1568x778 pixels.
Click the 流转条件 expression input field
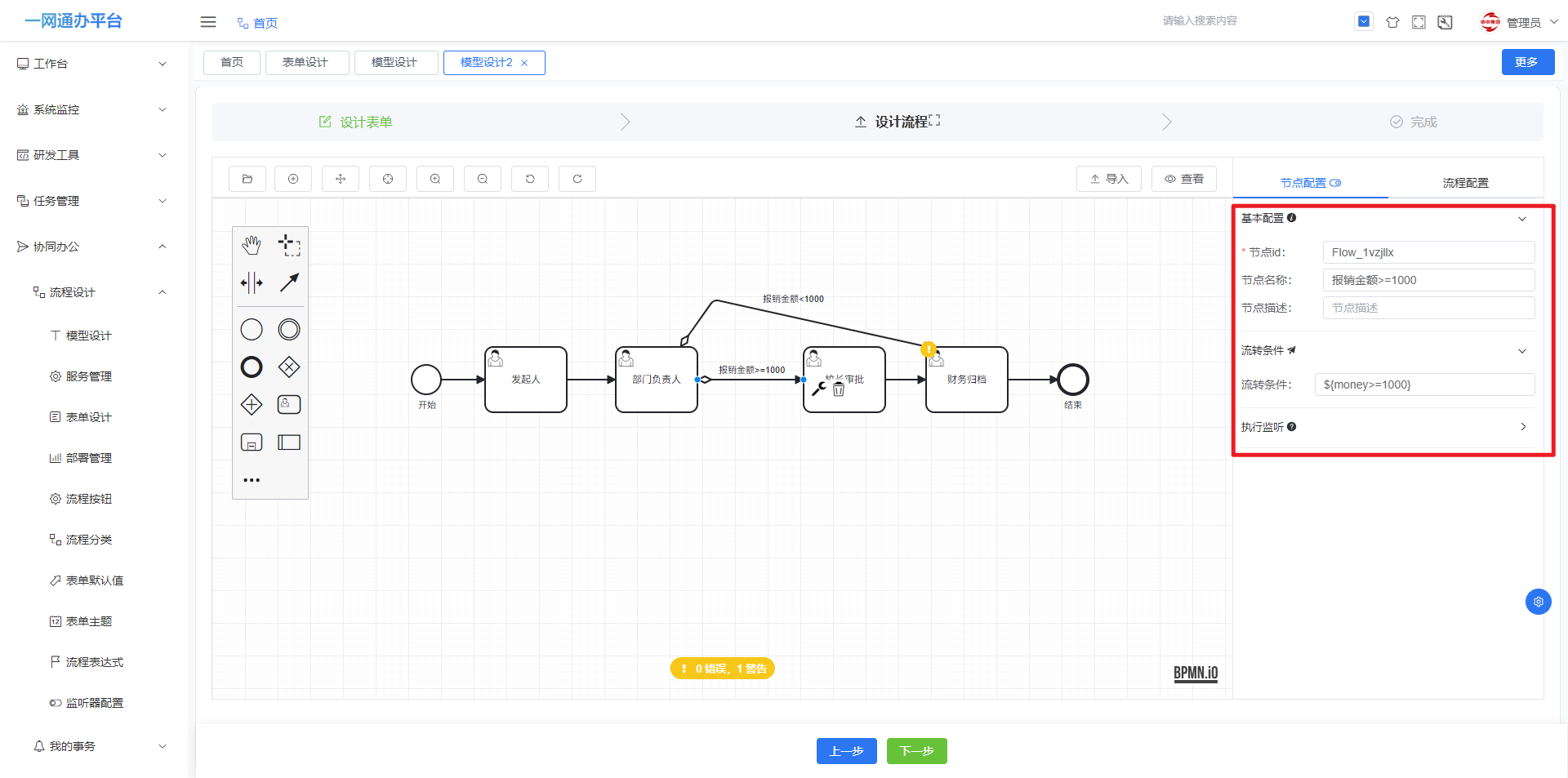tap(1424, 385)
